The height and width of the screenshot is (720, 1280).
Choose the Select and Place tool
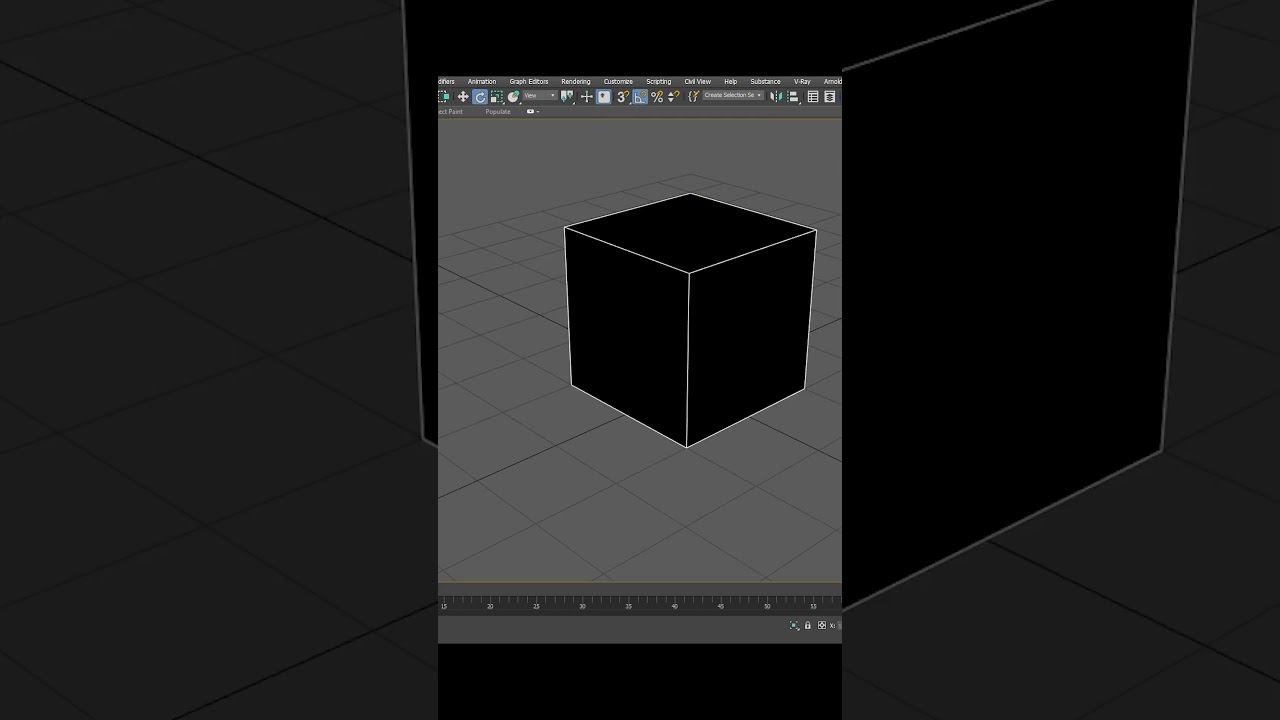click(514, 97)
